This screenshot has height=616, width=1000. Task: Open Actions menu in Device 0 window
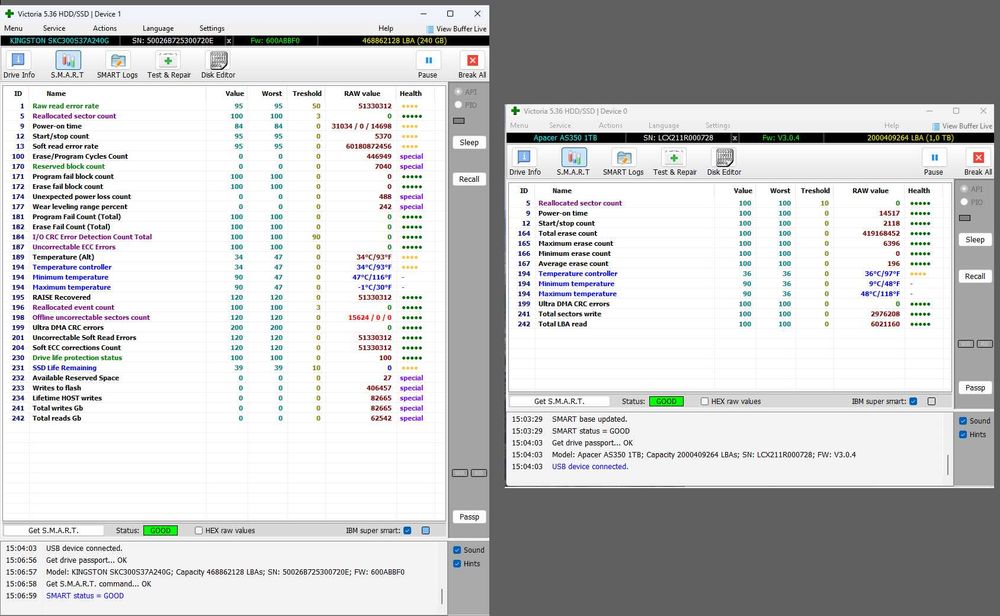[x=610, y=125]
